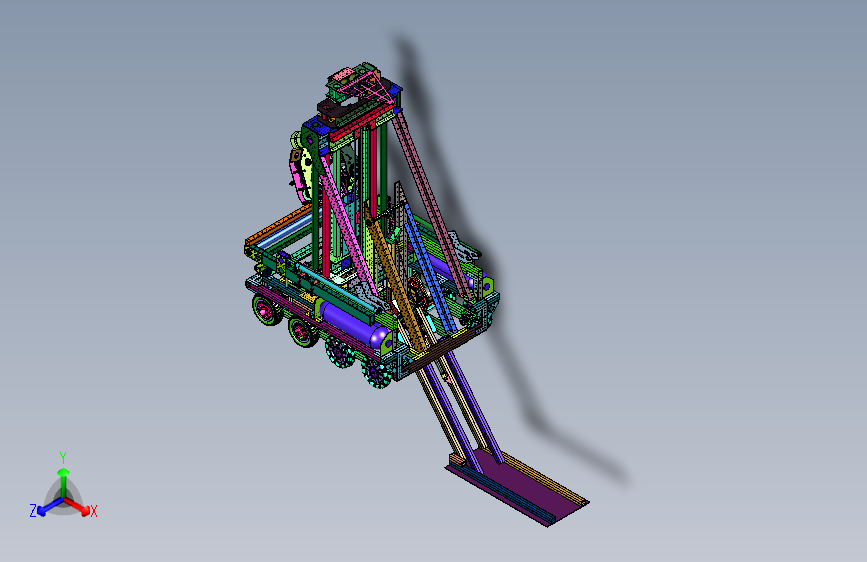Click the green Y axis on triad
Viewport: 867px width, 562px height.
tap(64, 482)
